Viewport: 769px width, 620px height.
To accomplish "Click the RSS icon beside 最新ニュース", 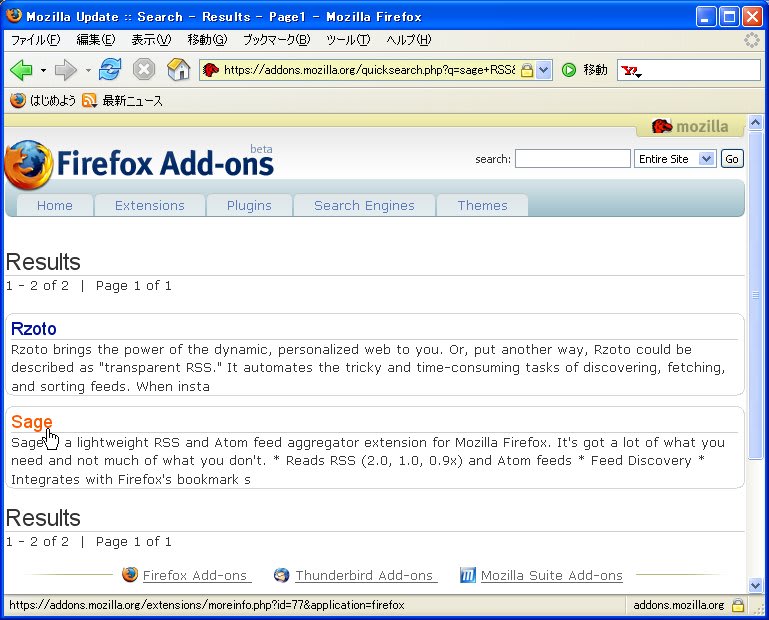I will (89, 101).
